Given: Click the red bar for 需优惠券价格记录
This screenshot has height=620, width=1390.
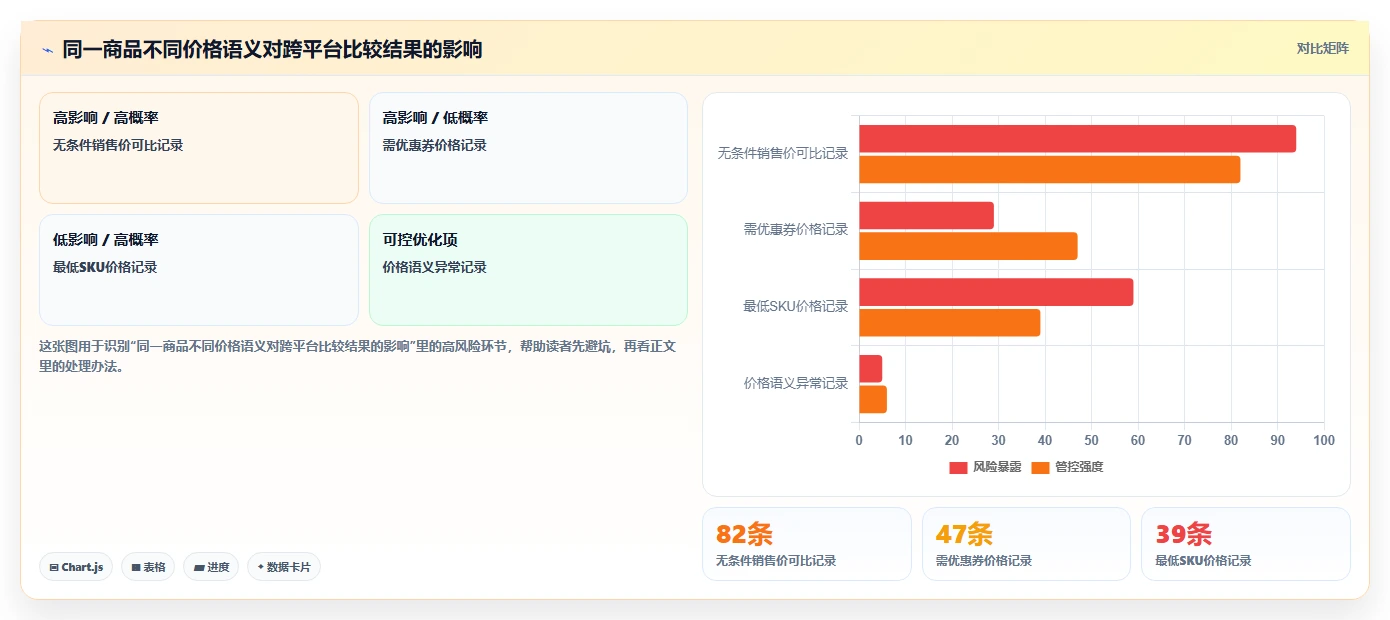Looking at the screenshot, I should 926,216.
